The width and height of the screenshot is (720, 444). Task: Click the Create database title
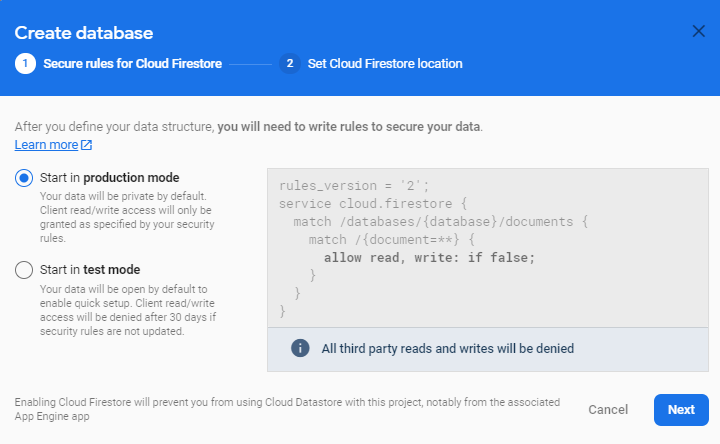84,33
